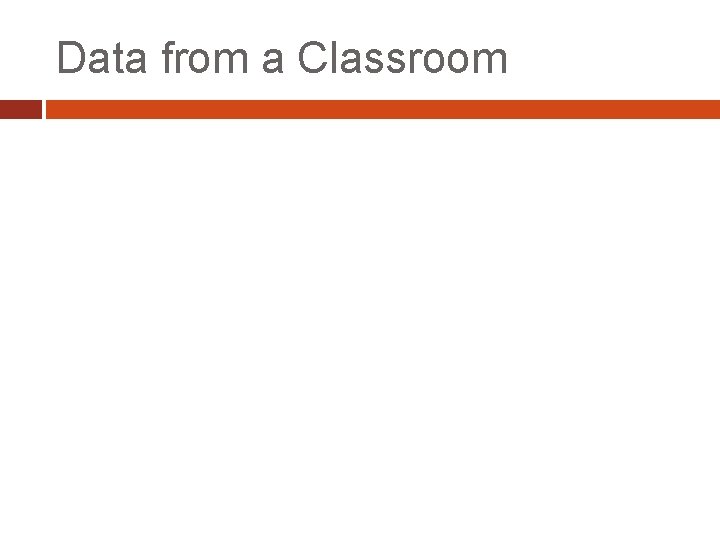Click the middle of the orange divider bar

pos(382,109)
